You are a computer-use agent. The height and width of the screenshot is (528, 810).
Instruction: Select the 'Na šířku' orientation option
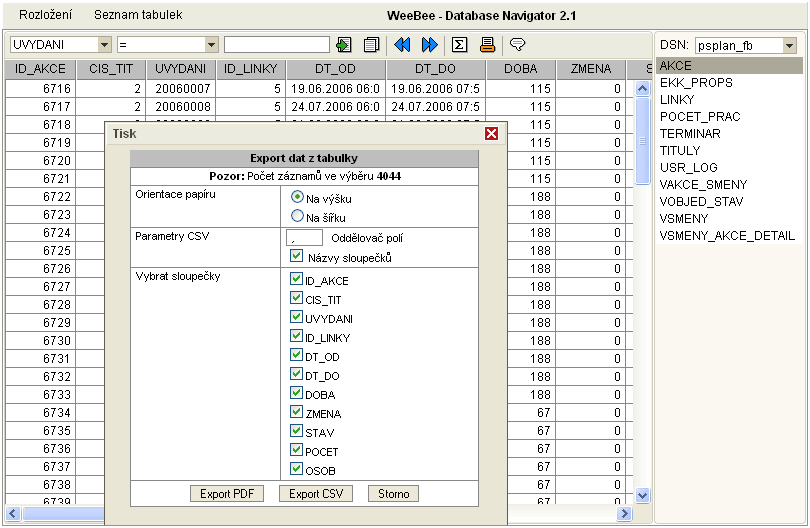coord(297,215)
